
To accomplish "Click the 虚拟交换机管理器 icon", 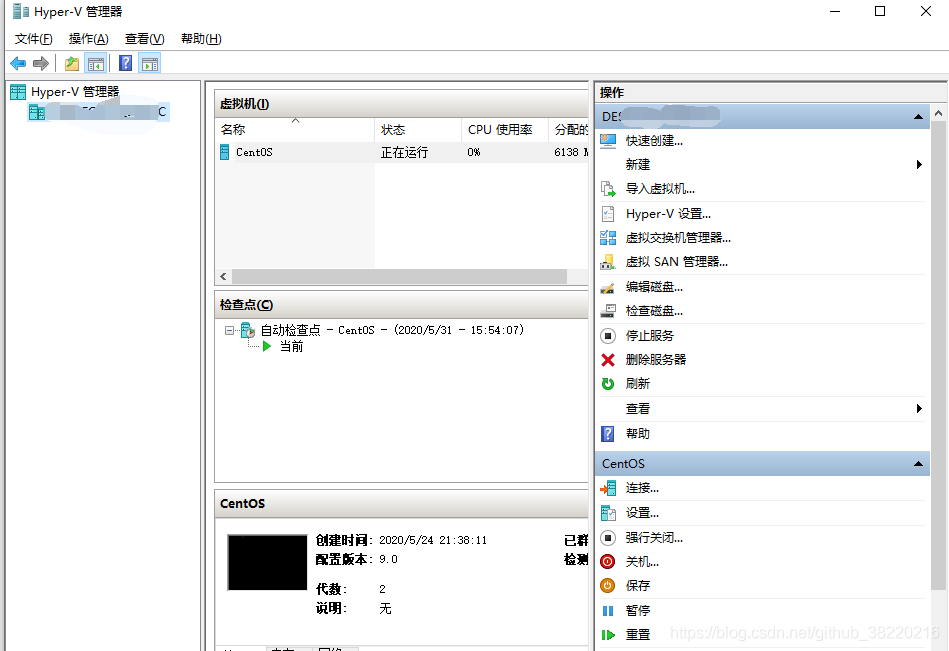I will tap(608, 238).
